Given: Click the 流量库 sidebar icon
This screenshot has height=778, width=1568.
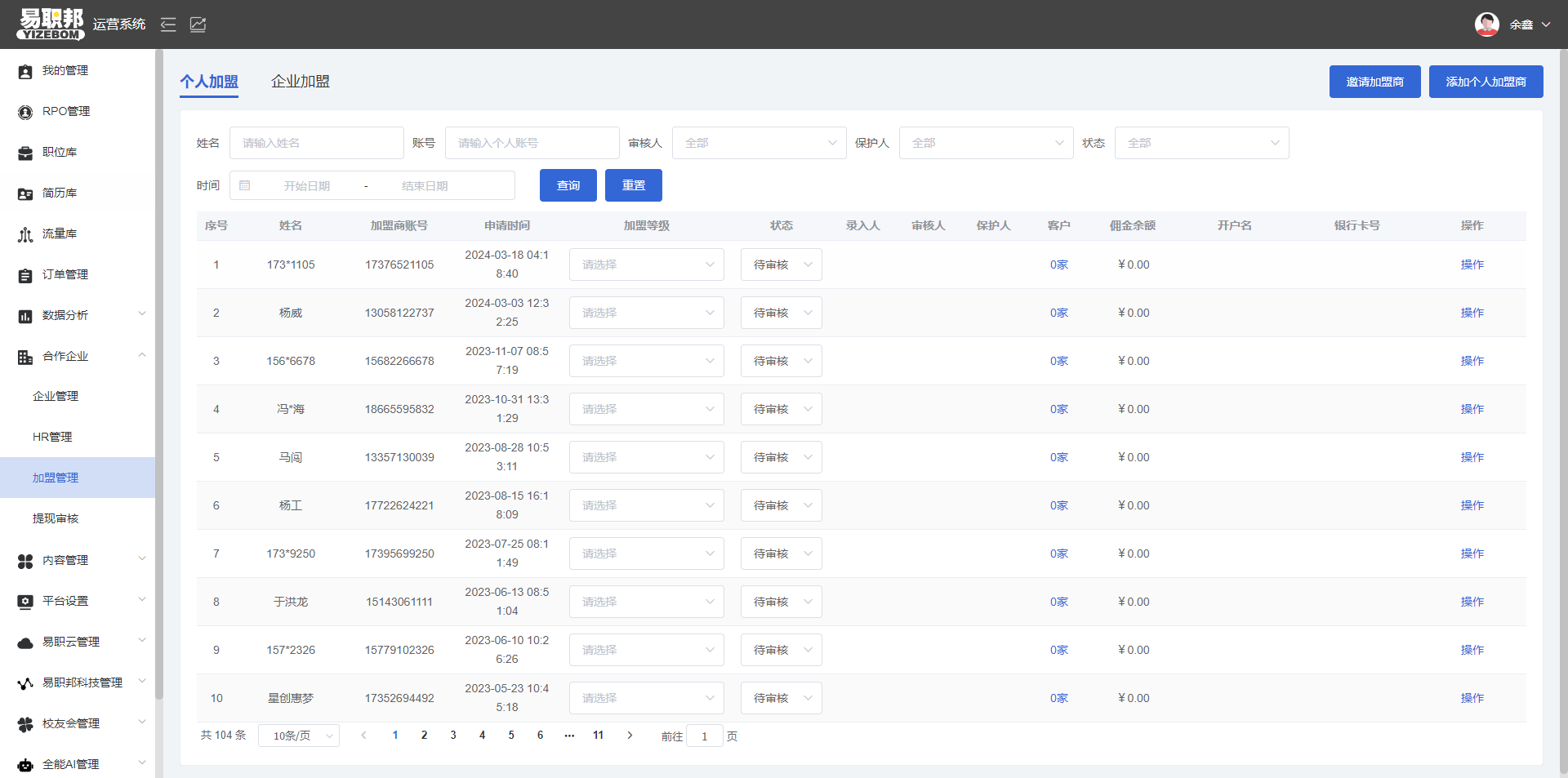Looking at the screenshot, I should (x=25, y=235).
